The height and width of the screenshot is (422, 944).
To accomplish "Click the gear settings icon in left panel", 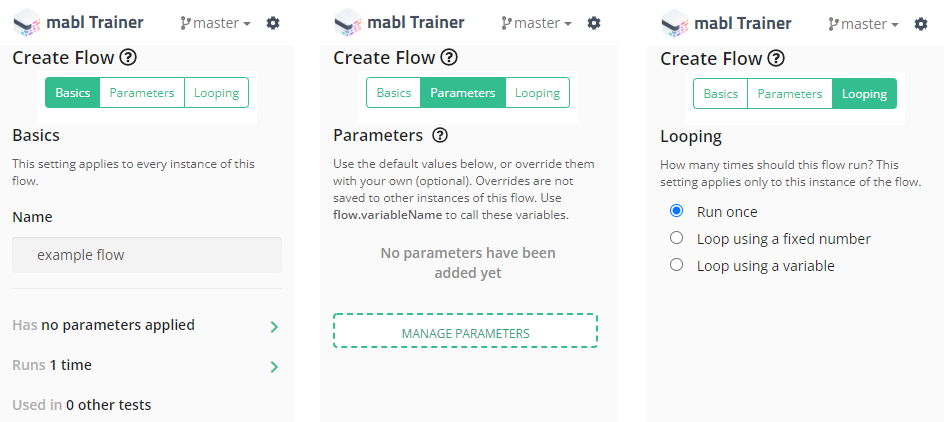I will (273, 23).
